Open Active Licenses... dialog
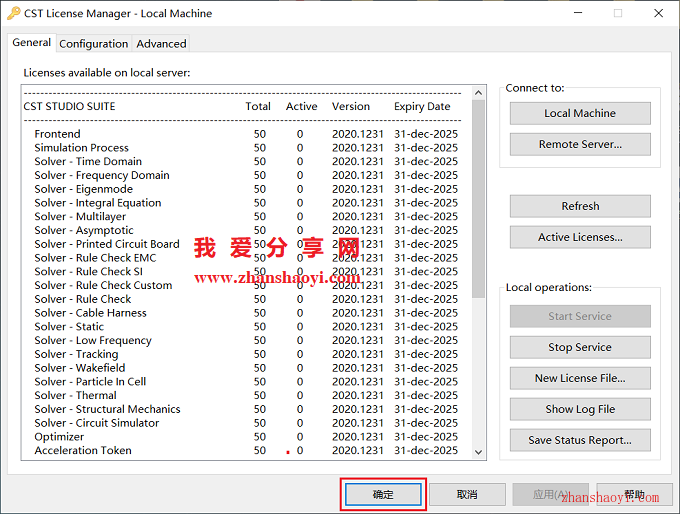This screenshot has width=680, height=514. coord(580,237)
